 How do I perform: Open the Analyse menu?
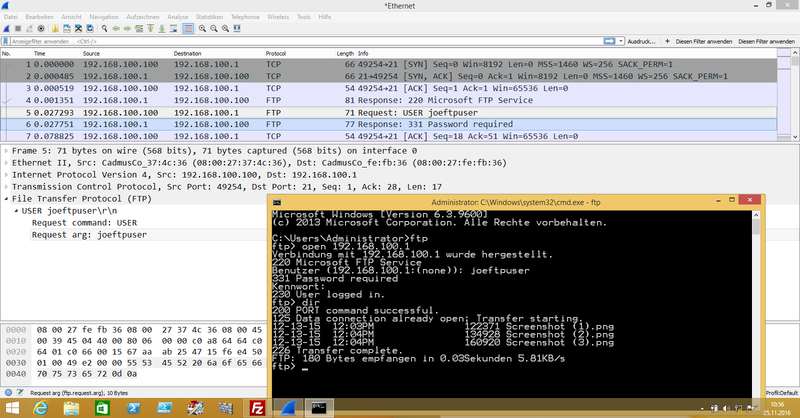178,18
